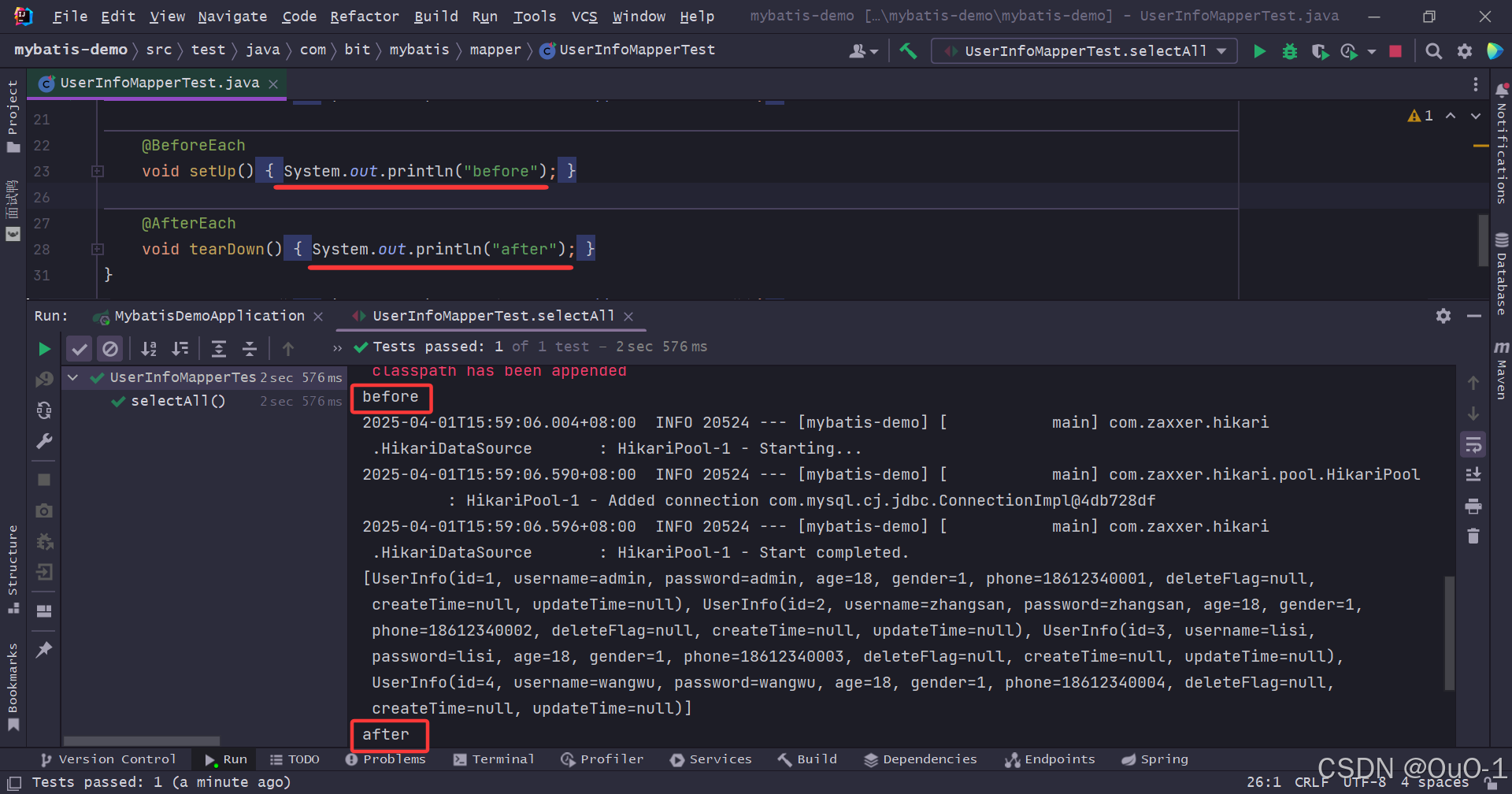
Task: Expand all test nodes
Action: 219,348
